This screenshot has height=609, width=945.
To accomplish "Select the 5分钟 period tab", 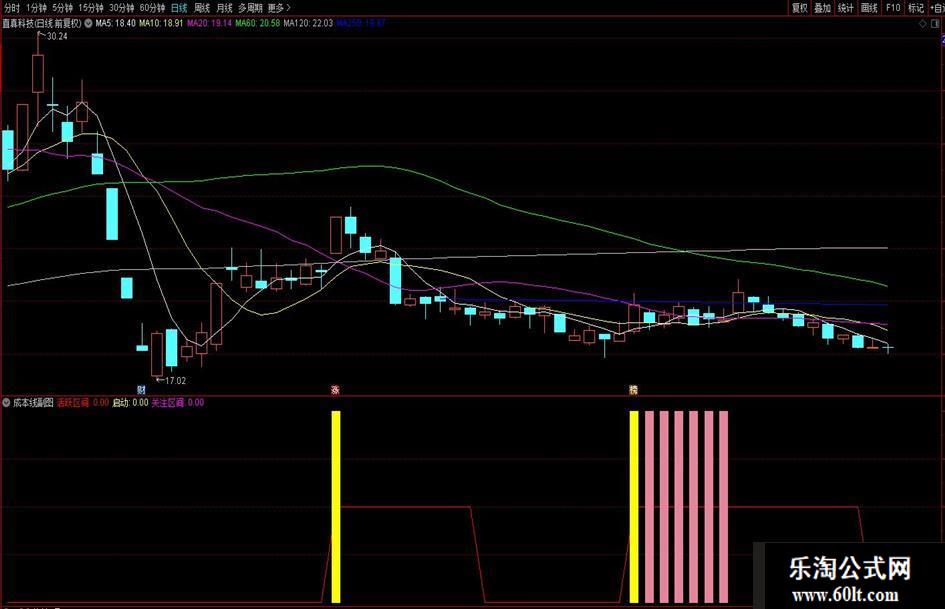I will 62,8.
